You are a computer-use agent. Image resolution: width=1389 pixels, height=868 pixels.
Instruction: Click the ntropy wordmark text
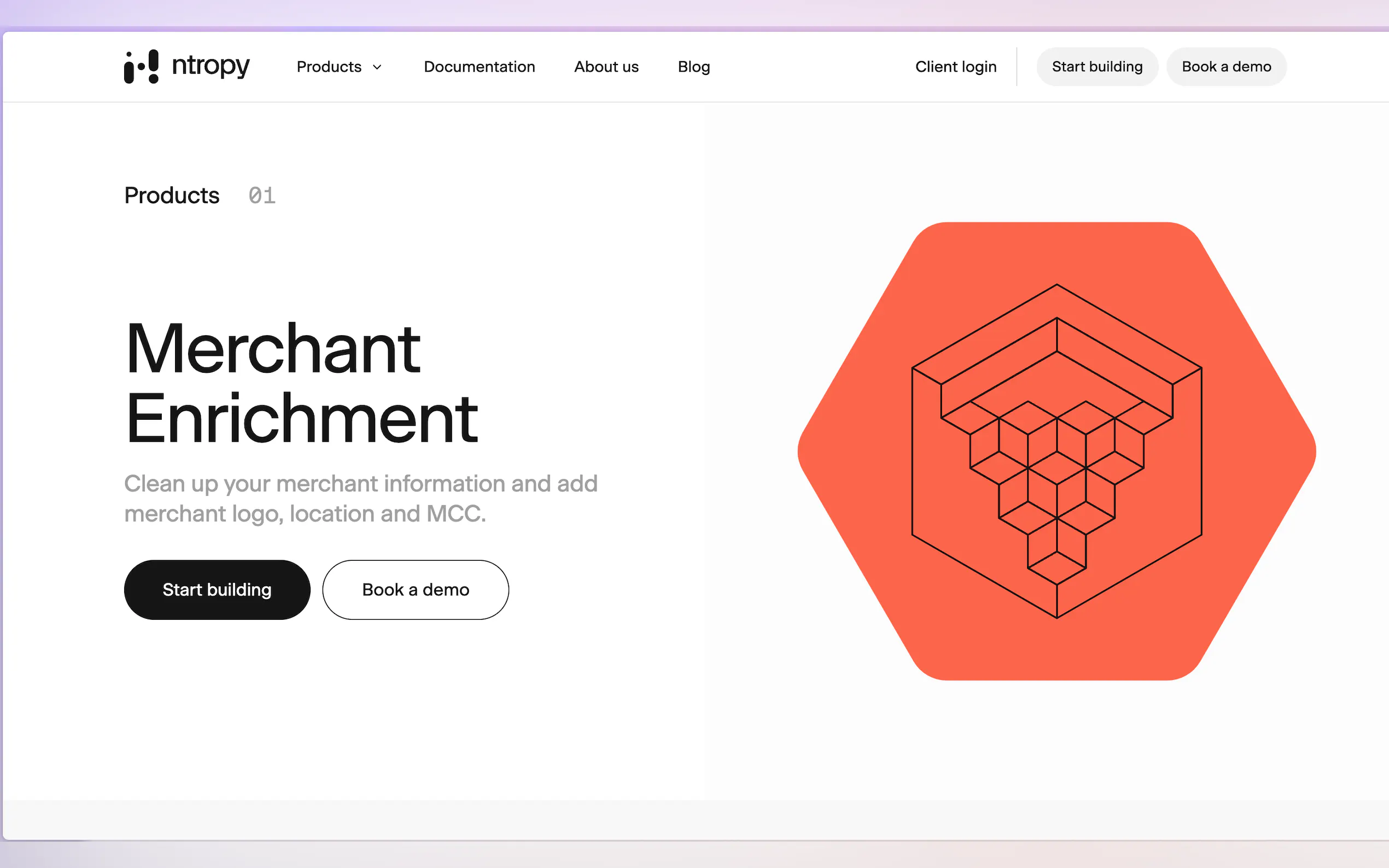211,67
